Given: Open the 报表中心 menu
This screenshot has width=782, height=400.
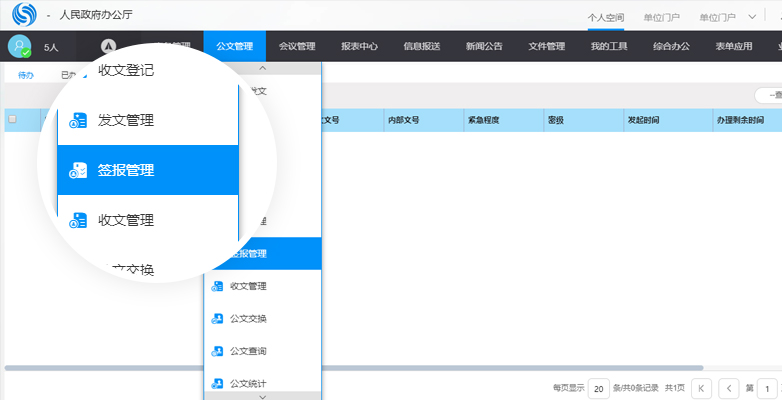Looking at the screenshot, I should click(359, 46).
